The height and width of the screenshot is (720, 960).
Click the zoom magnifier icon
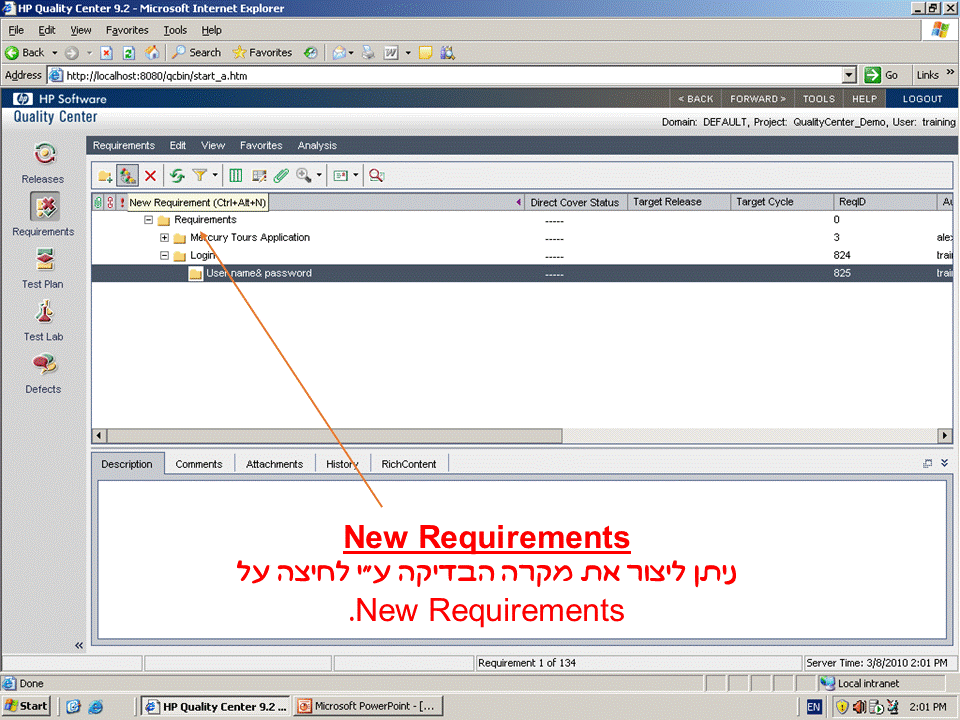coord(303,176)
